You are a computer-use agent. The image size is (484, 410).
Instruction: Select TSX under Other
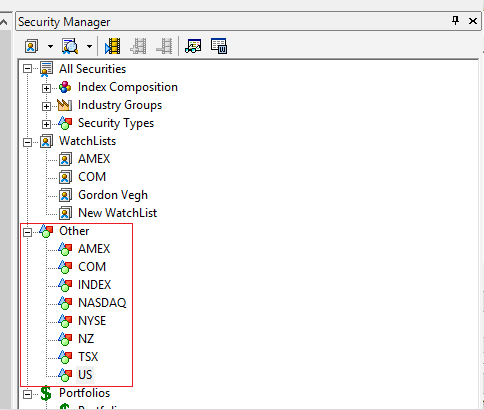tap(88, 357)
